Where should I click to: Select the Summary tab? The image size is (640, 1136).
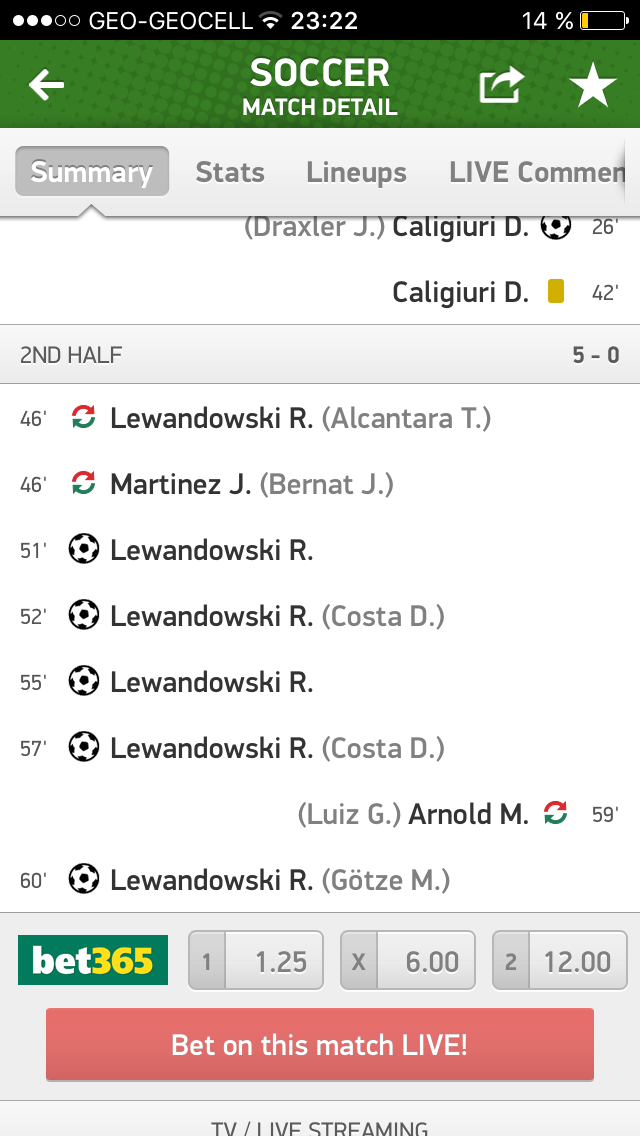[92, 172]
